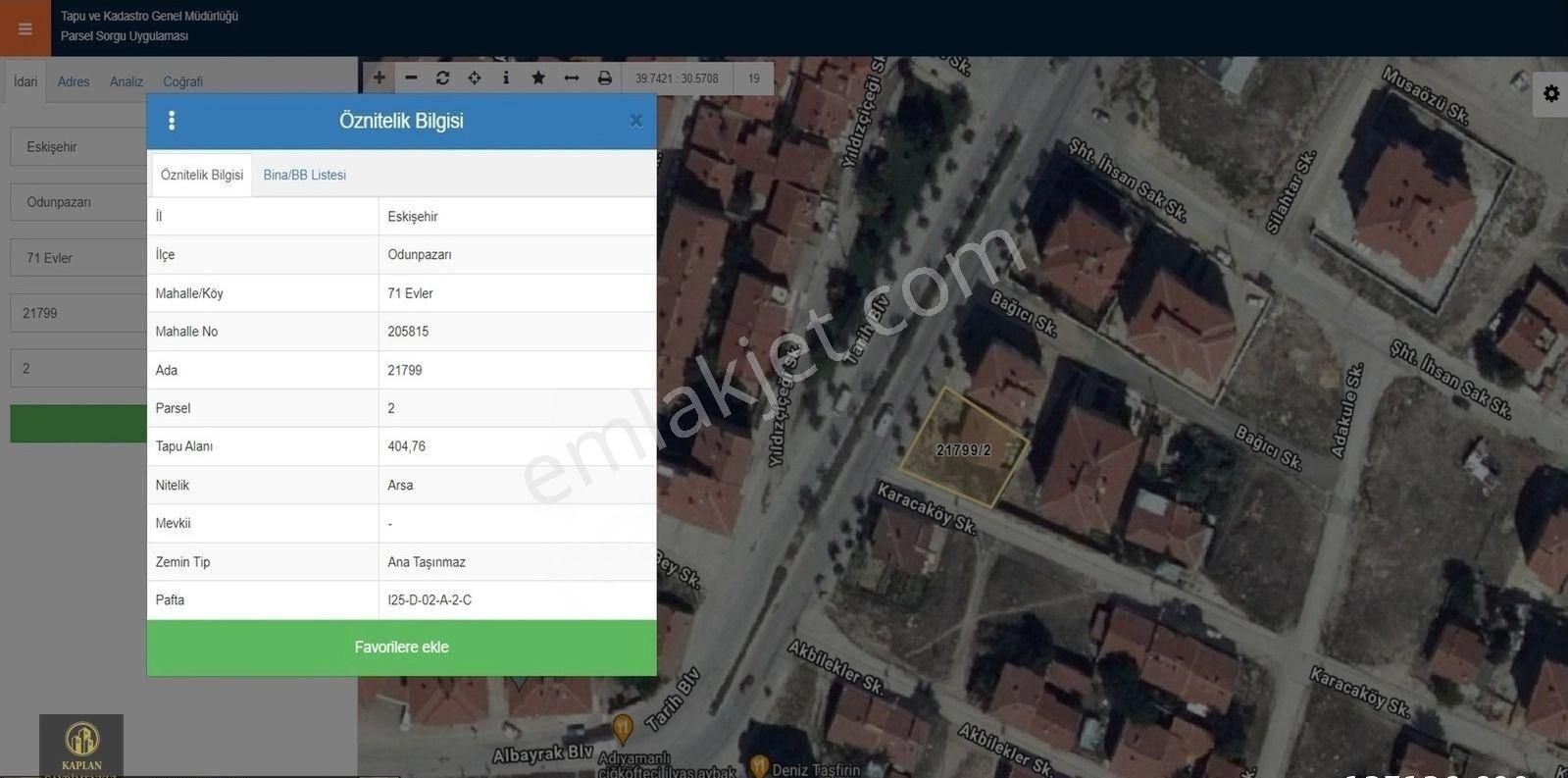Open favorites star icon
Image resolution: width=1568 pixels, height=778 pixels.
538,78
